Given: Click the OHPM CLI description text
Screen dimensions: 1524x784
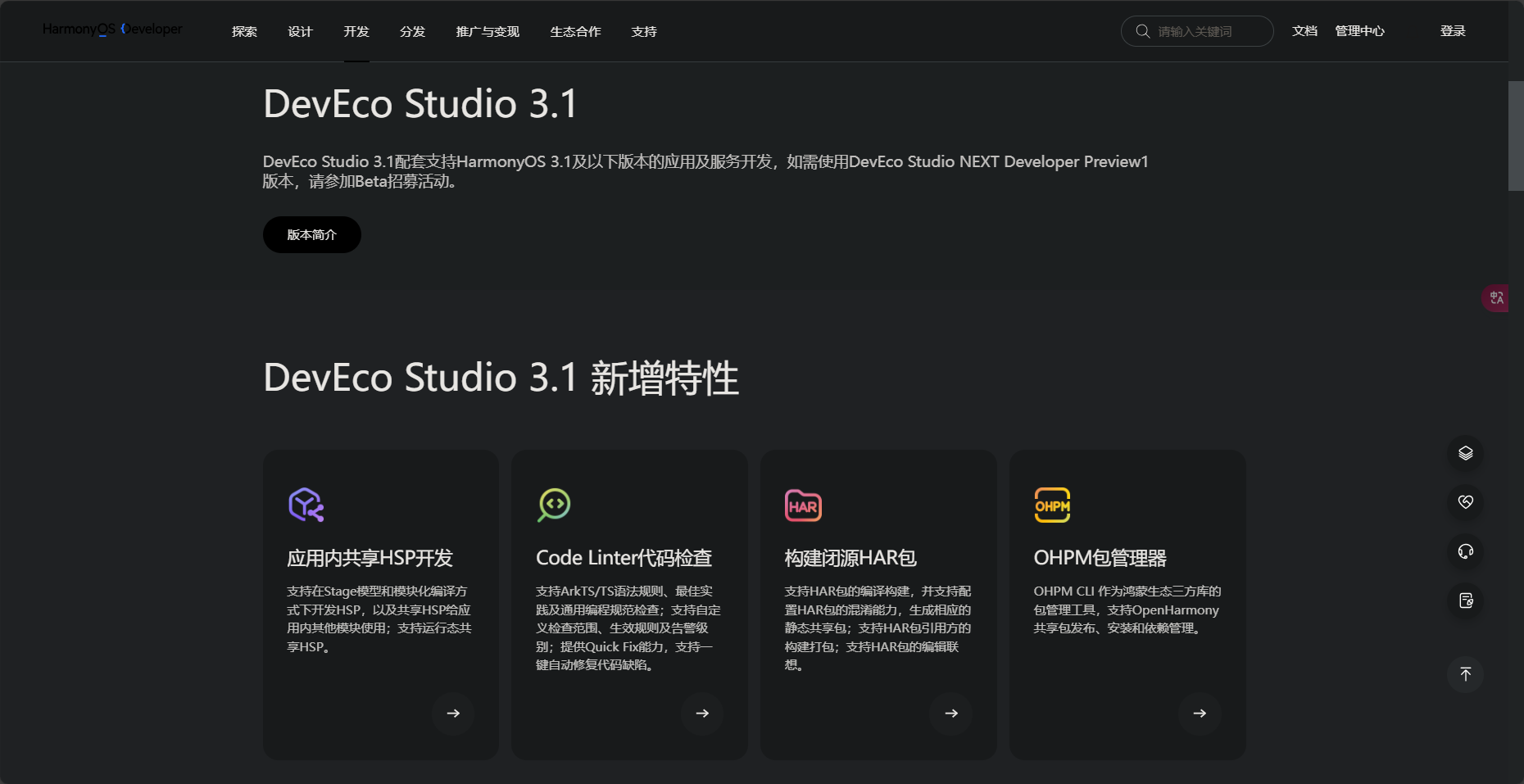Looking at the screenshot, I should [1127, 610].
